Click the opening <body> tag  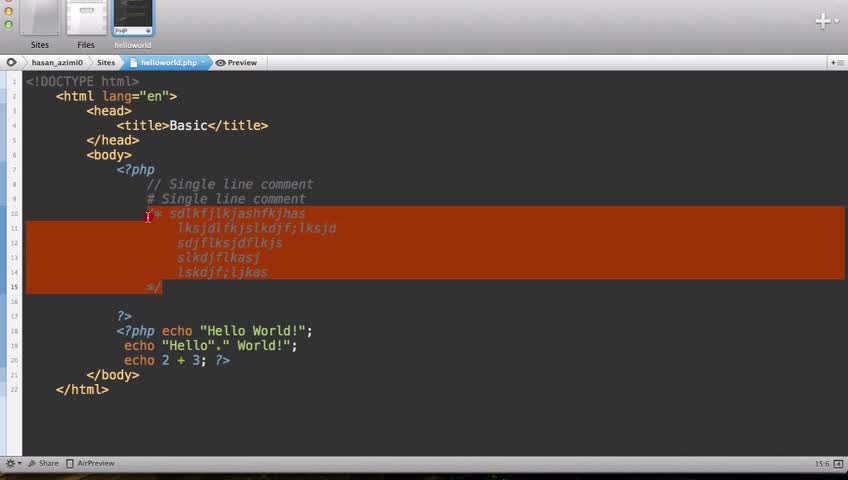coord(109,155)
